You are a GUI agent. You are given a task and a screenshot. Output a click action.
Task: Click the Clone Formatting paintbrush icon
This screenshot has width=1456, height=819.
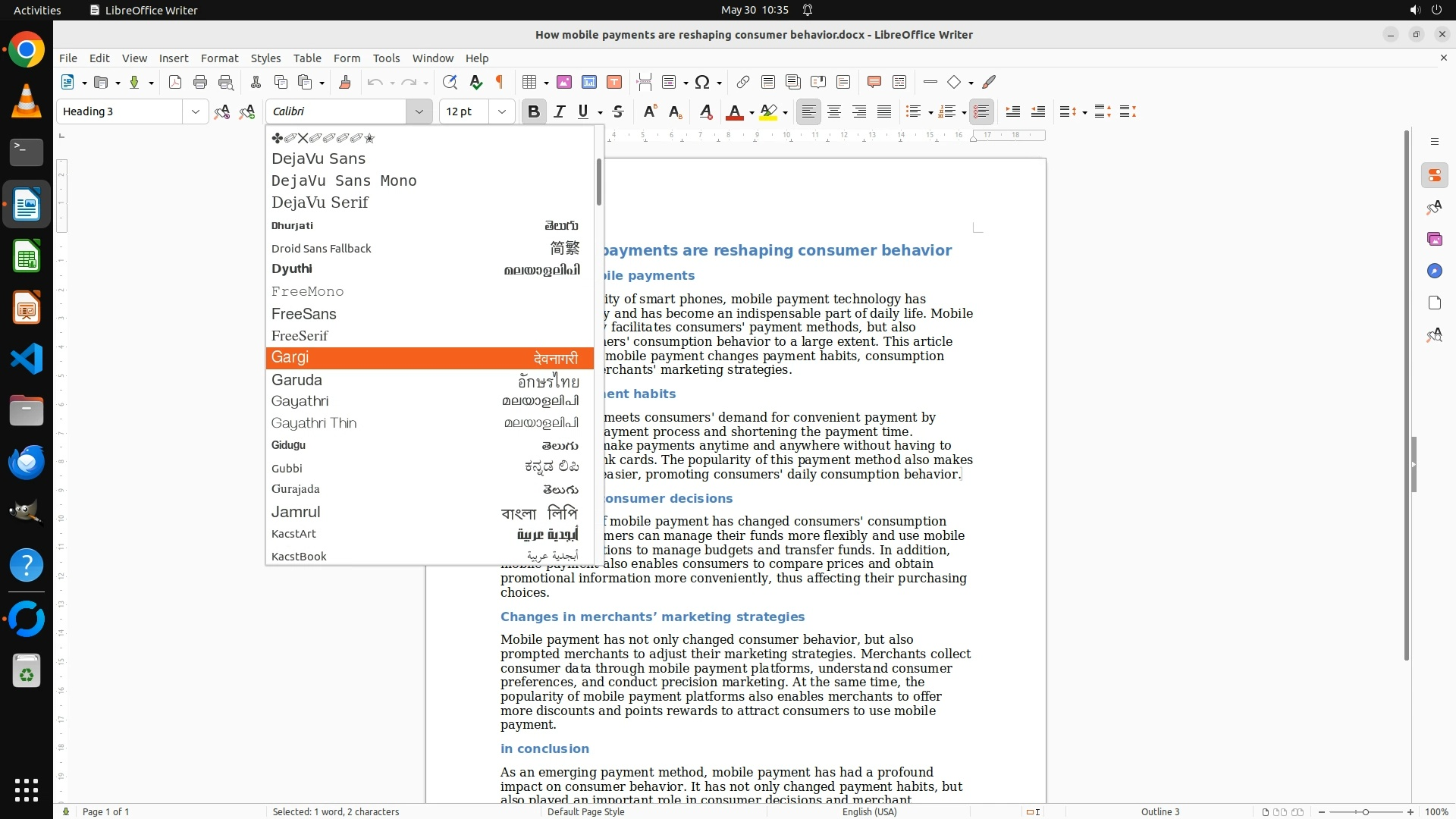coord(345,82)
